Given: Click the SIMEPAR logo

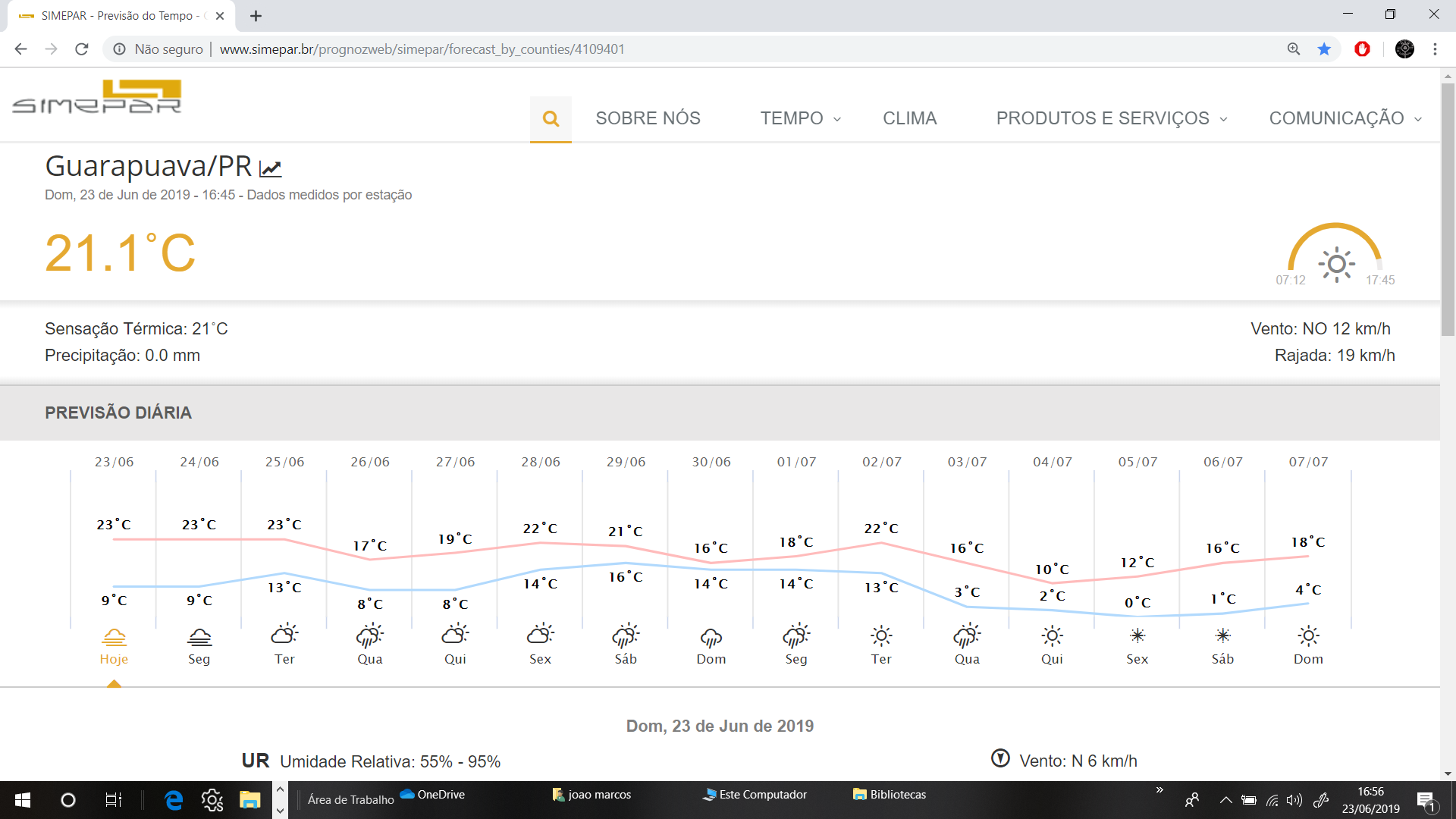Looking at the screenshot, I should (97, 96).
